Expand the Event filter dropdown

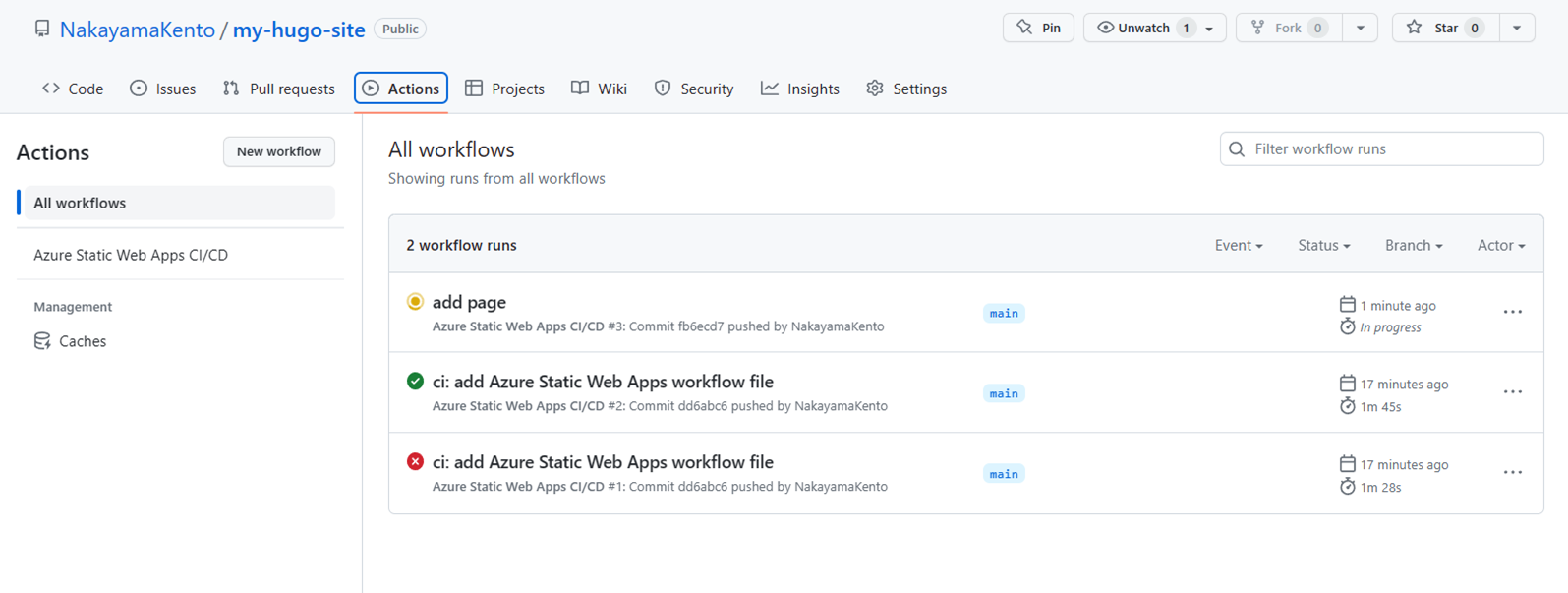pos(1238,246)
